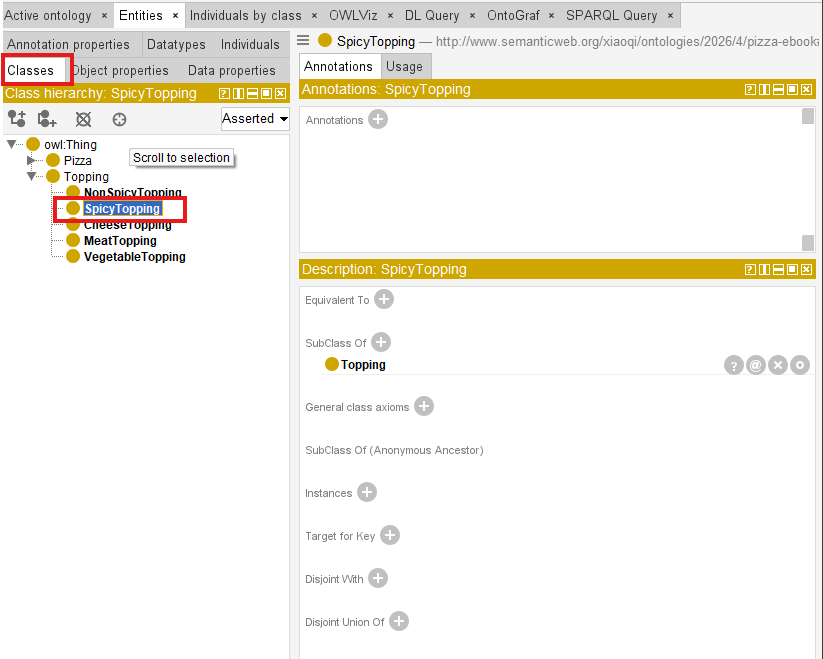Close the Description panel
This screenshot has height=659, width=823.
(807, 270)
